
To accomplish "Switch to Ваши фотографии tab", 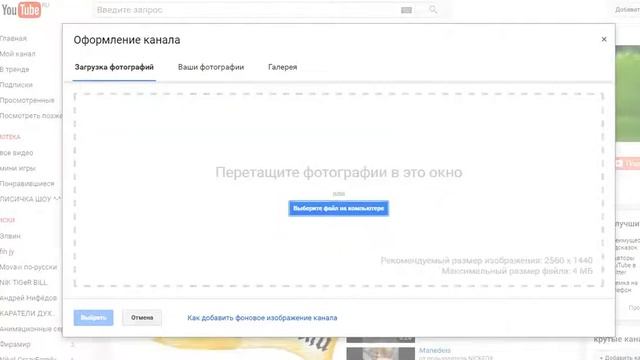I will (211, 67).
